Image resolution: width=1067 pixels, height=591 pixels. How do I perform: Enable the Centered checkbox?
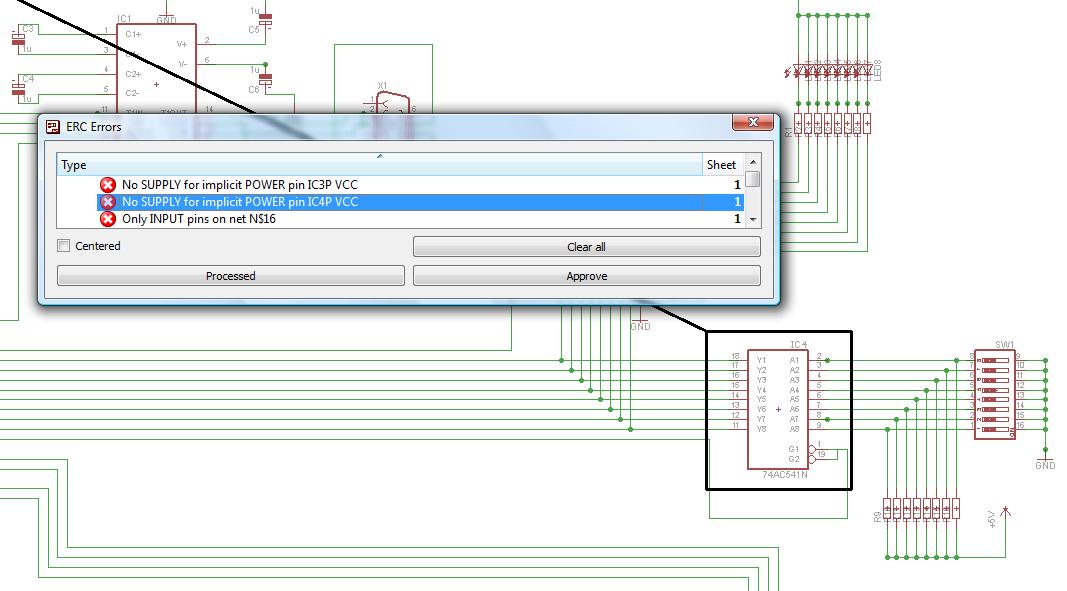click(x=64, y=246)
